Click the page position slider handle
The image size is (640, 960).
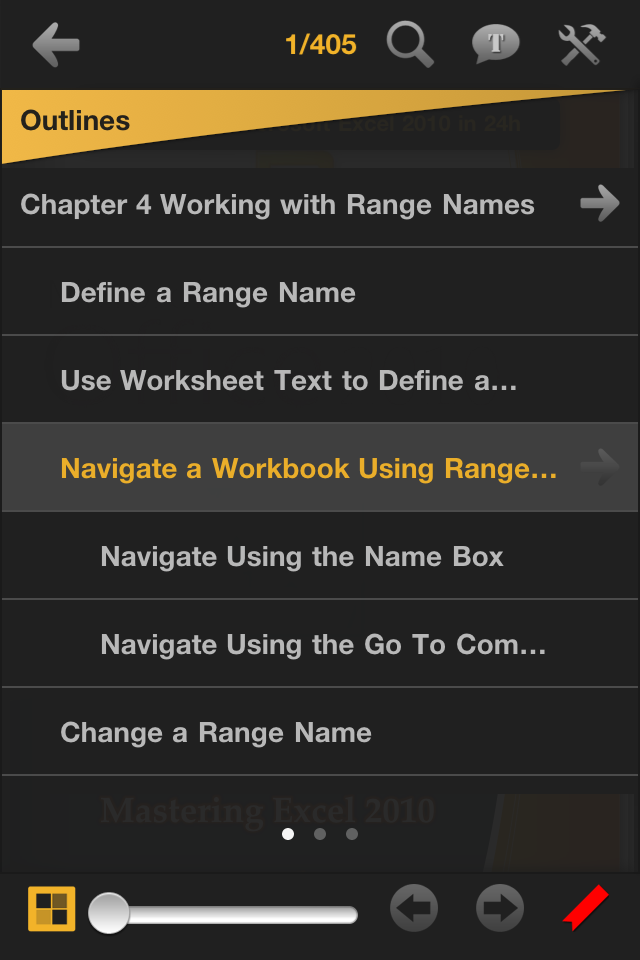coord(109,913)
